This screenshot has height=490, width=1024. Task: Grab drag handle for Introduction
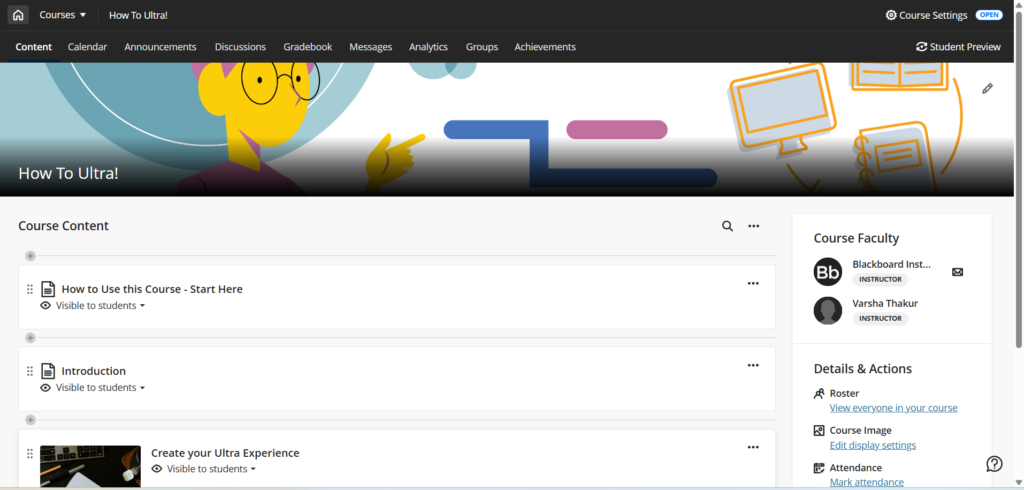pyautogui.click(x=29, y=371)
